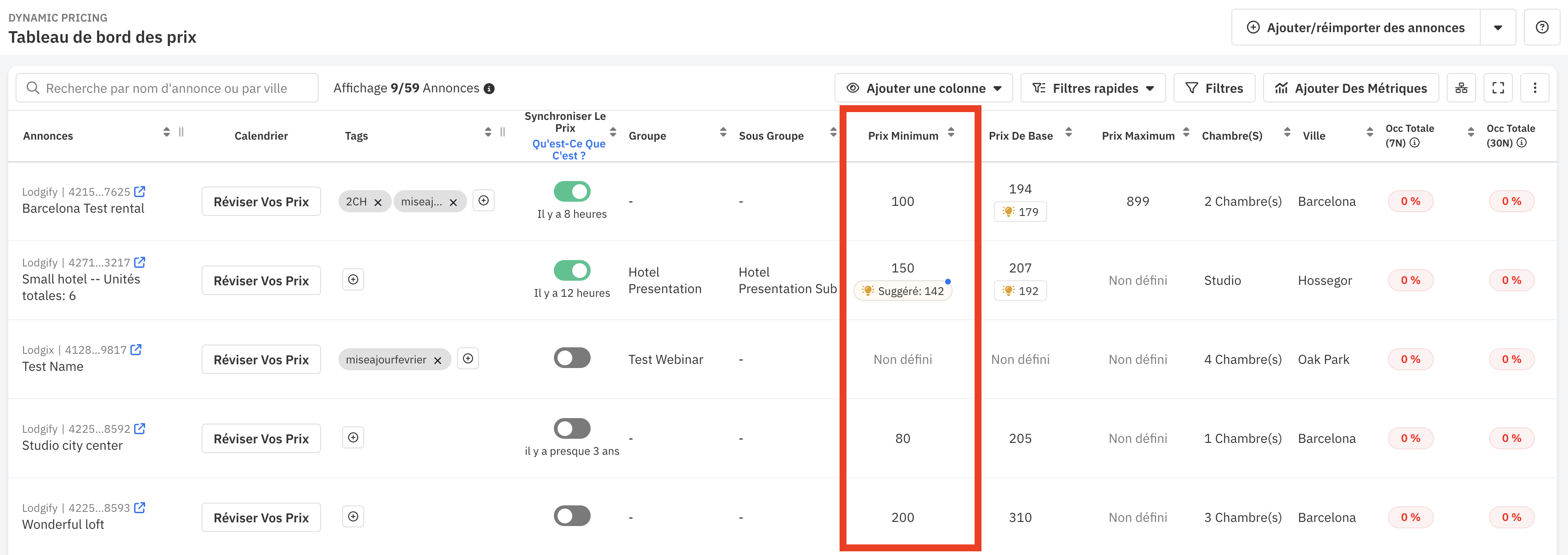Enter fullscreen with the expand icon
Screen dimensions: 1568x555
1498,88
